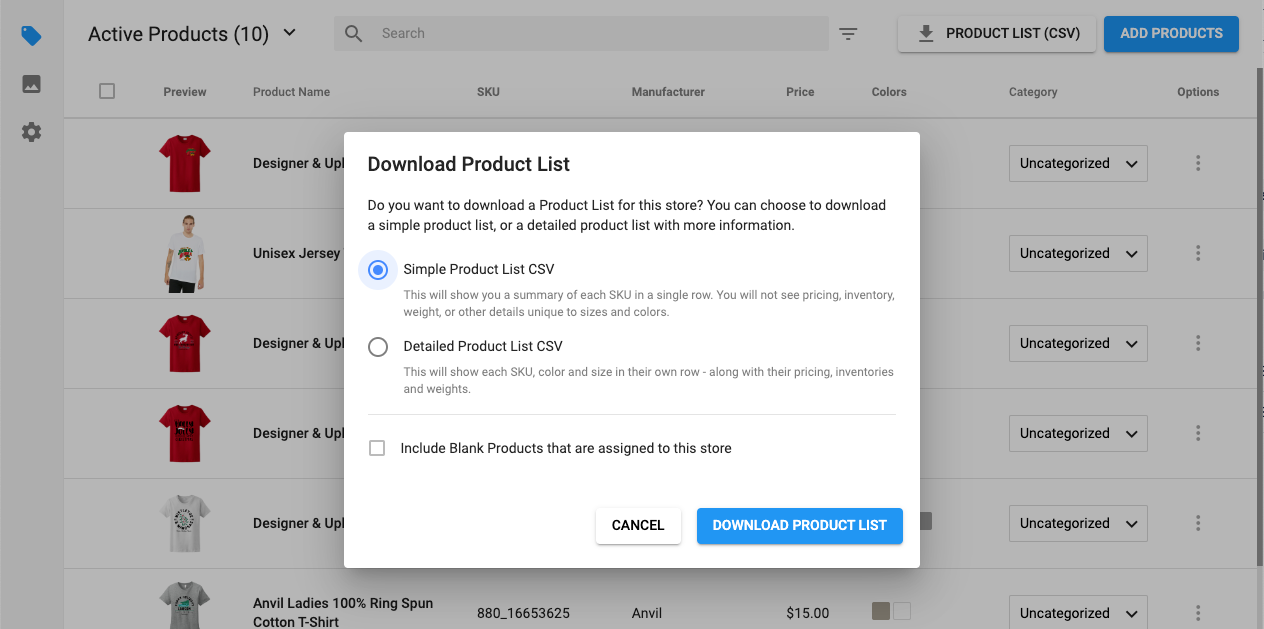Select Detailed Product List CSV option
The height and width of the screenshot is (629, 1264).
coord(378,347)
